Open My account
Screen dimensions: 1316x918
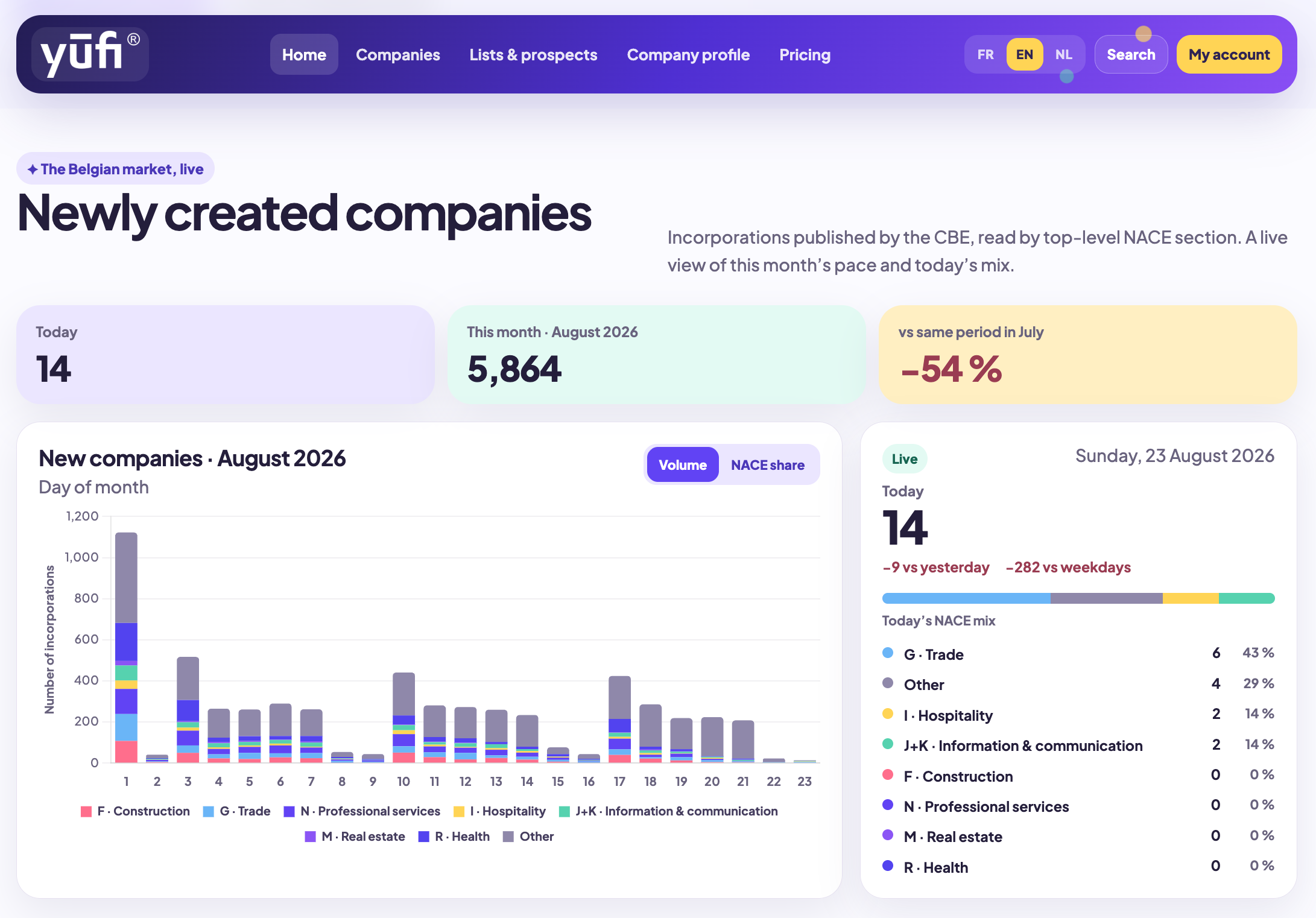1229,54
